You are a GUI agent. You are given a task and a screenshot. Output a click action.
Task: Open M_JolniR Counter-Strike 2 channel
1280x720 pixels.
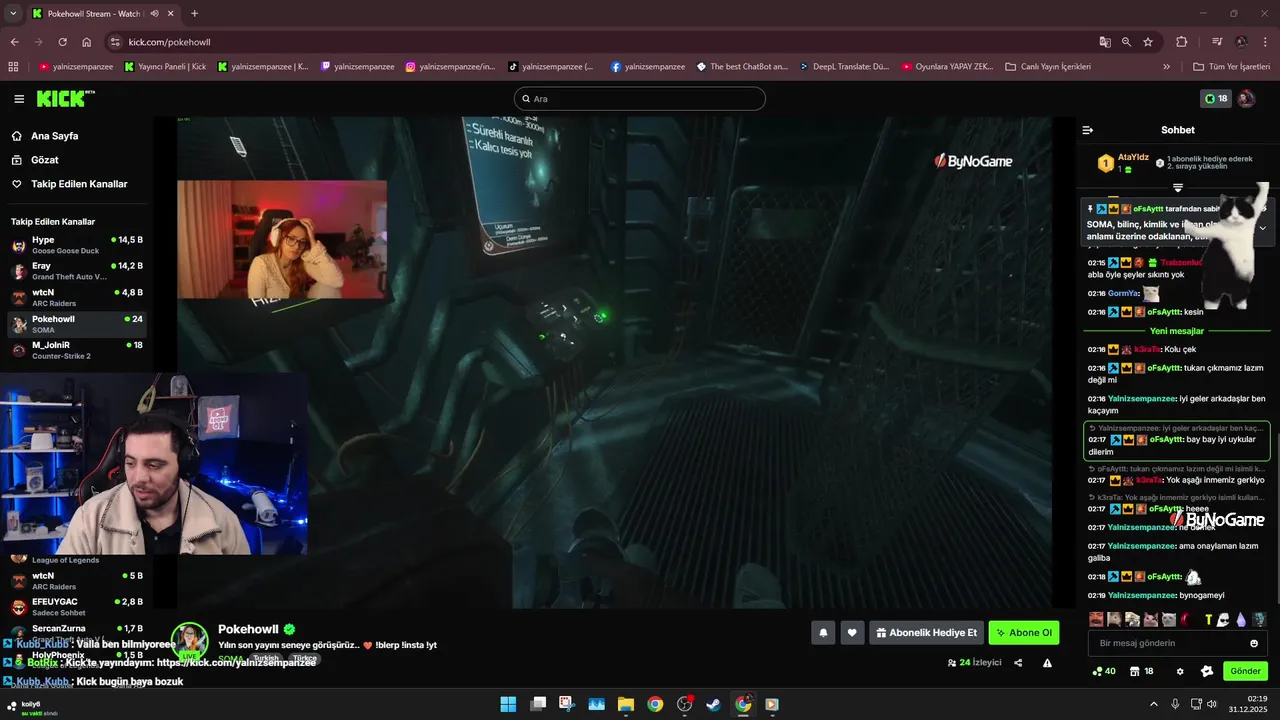(76, 350)
